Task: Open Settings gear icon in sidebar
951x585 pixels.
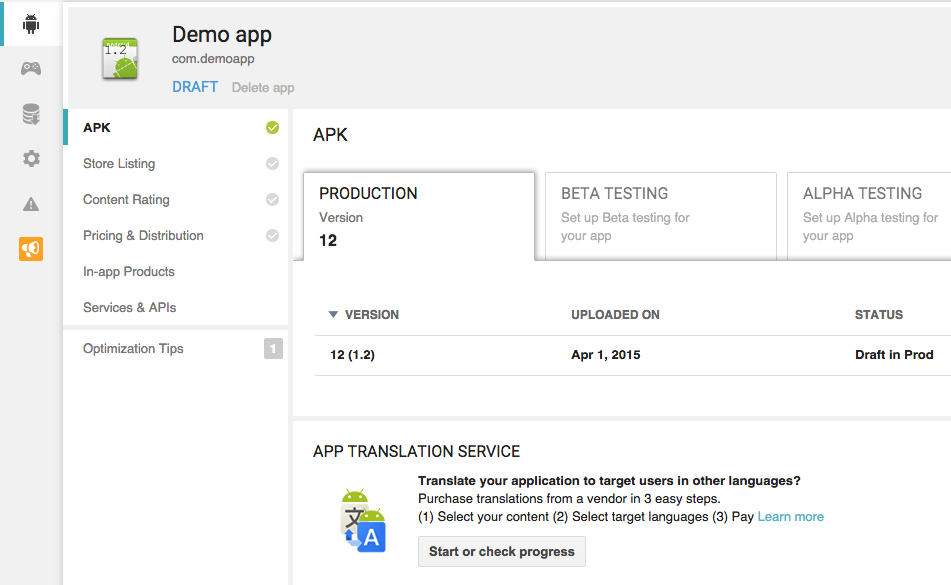Action: tap(31, 159)
